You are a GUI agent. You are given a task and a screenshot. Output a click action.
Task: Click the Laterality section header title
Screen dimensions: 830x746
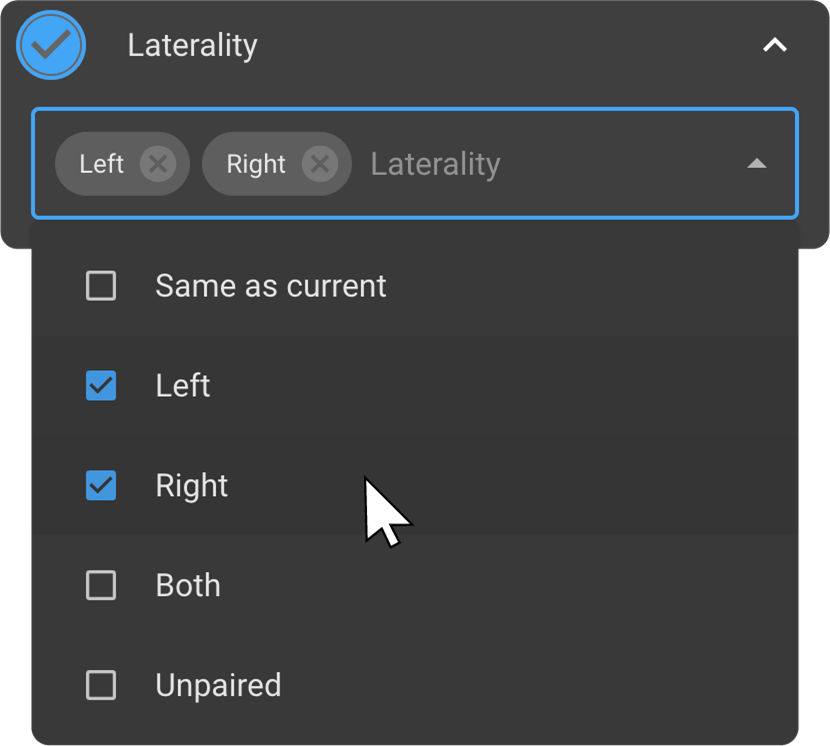tap(192, 45)
